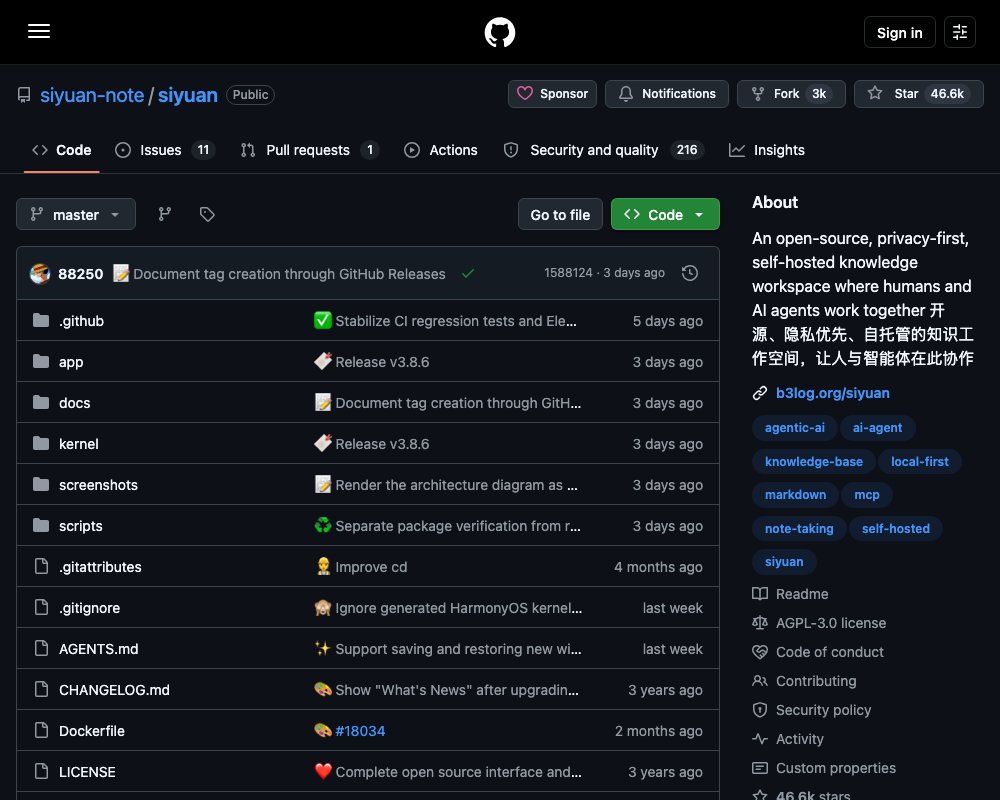The height and width of the screenshot is (800, 1000).
Task: Select the agentic-ai topic tag
Action: click(795, 427)
